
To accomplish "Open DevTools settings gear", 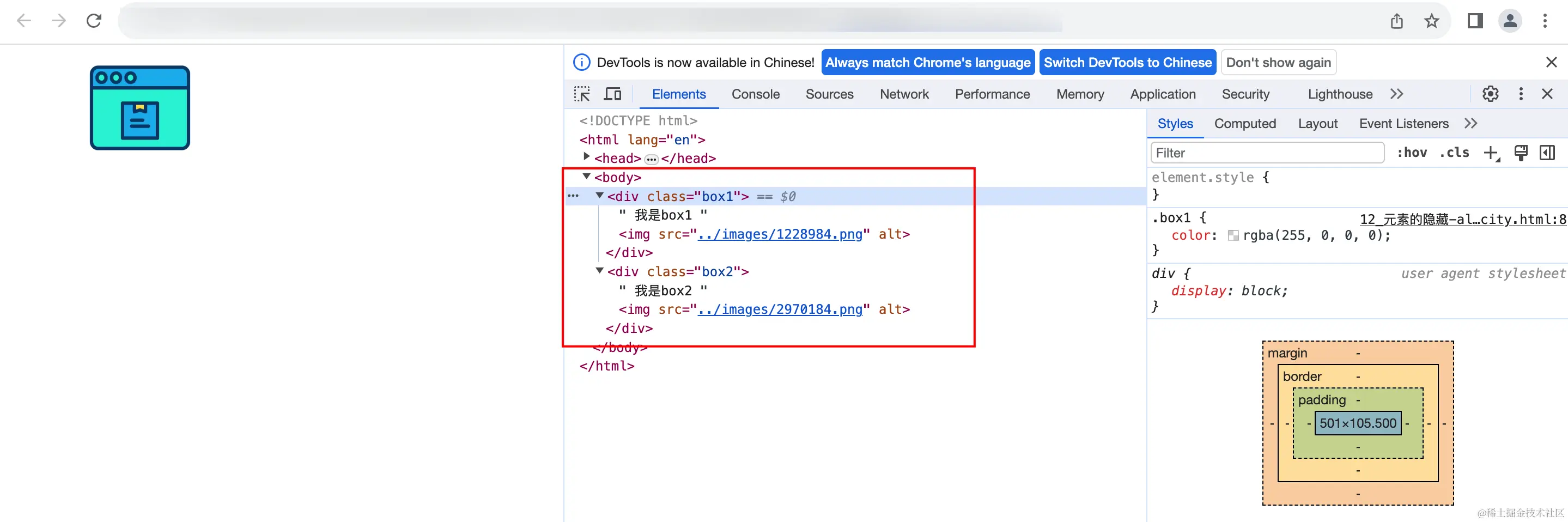I will click(x=1490, y=94).
